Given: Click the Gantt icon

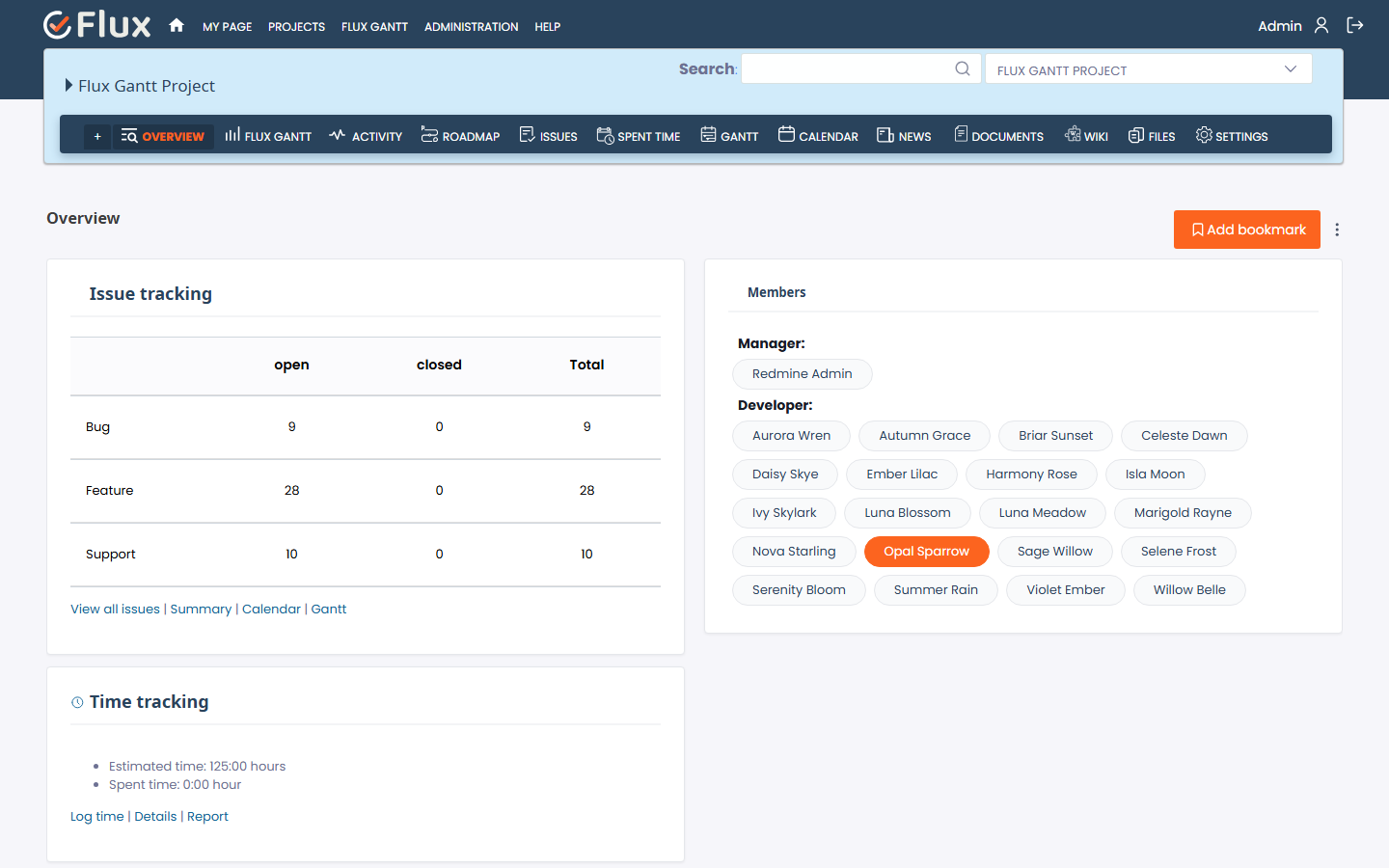Looking at the screenshot, I should [708, 135].
